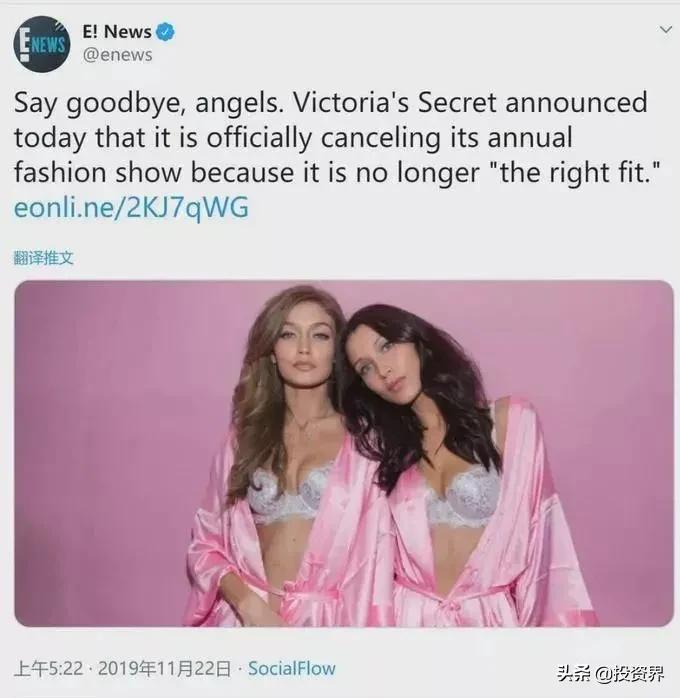Click the words "Victoria's Secret" in tweet

click(395, 102)
